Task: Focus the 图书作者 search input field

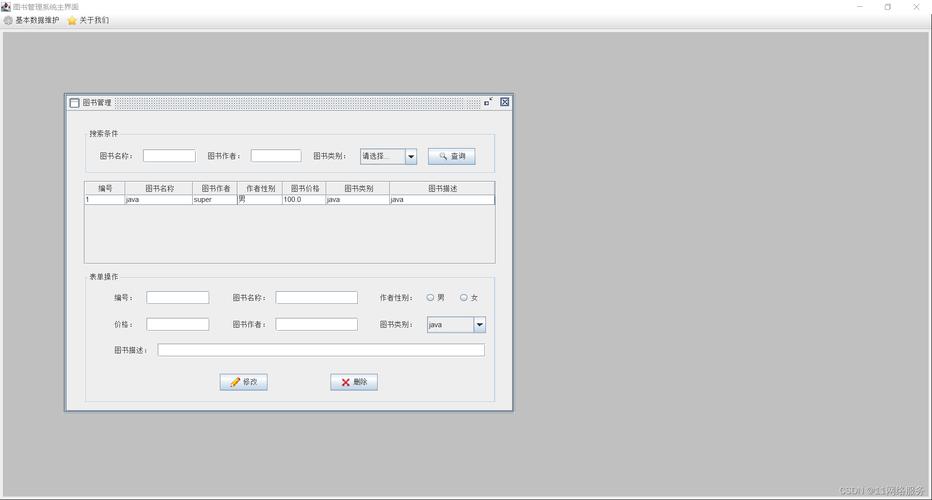Action: point(276,156)
